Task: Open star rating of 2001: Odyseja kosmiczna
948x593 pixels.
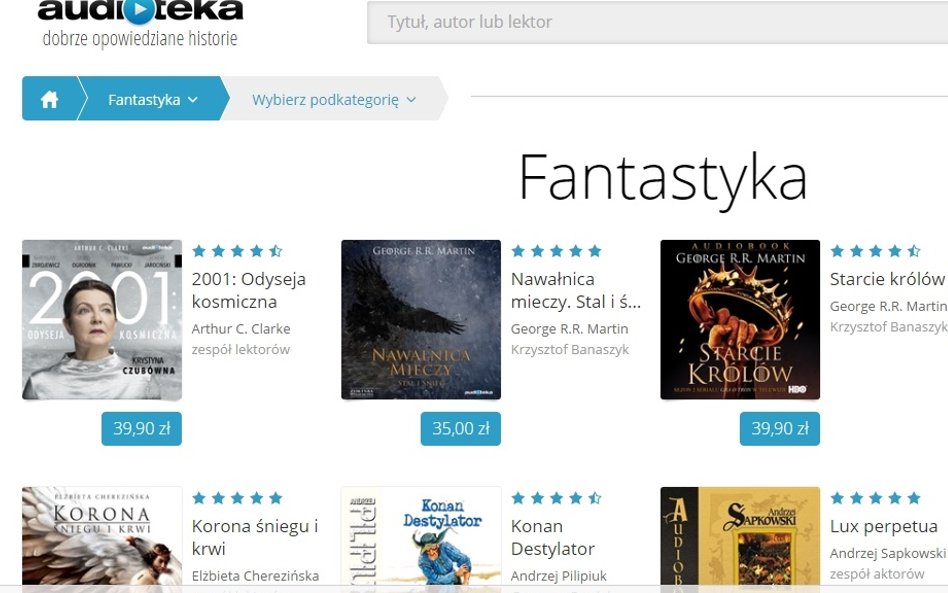Action: tap(237, 251)
